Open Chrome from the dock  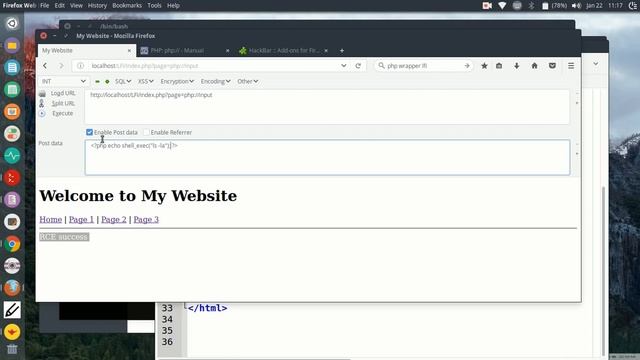point(12,244)
